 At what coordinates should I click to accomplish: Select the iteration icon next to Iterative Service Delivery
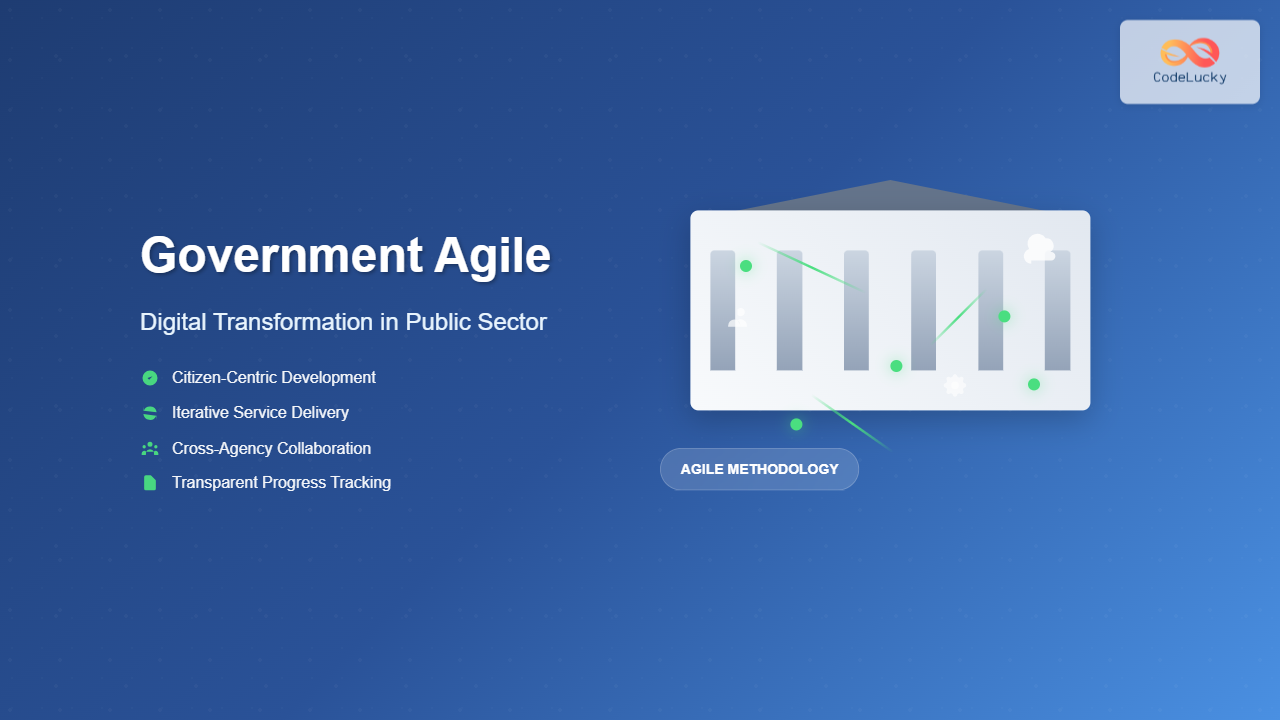[x=150, y=412]
